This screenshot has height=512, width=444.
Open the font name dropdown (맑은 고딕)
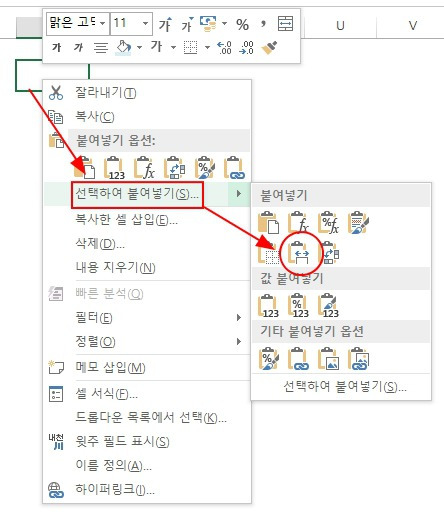tap(103, 24)
